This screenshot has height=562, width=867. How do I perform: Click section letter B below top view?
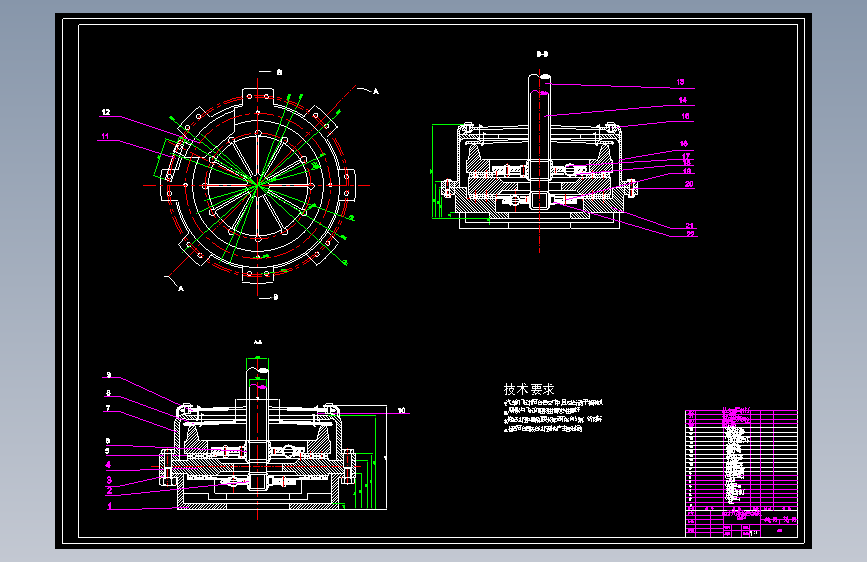click(x=276, y=297)
